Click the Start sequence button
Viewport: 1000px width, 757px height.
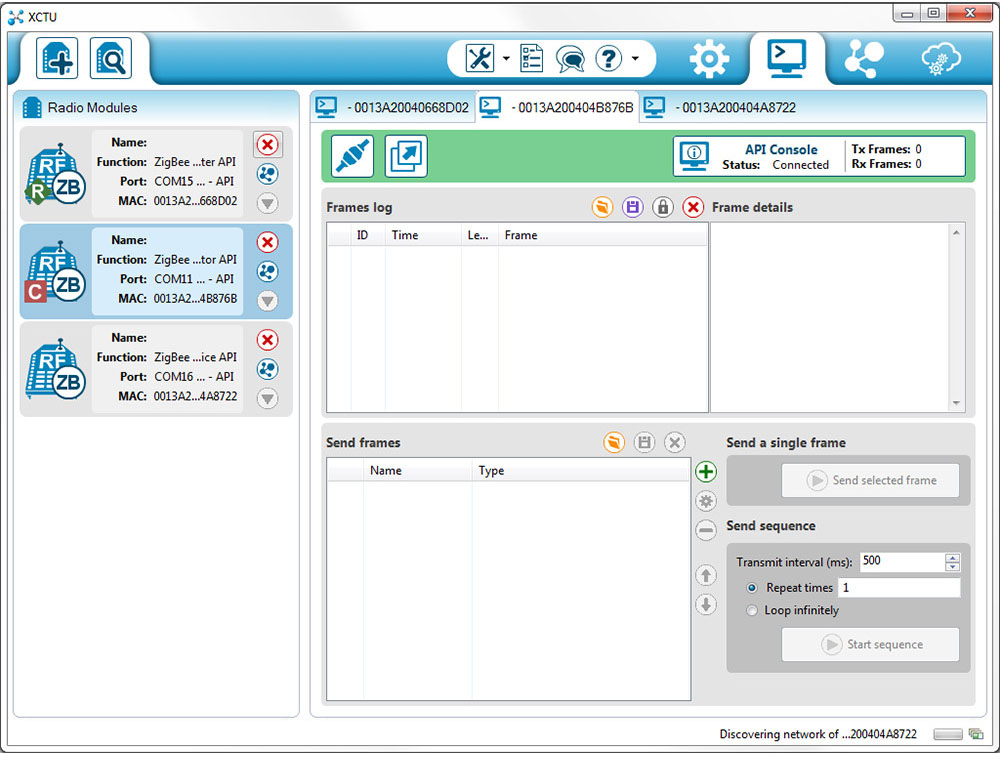click(x=871, y=645)
